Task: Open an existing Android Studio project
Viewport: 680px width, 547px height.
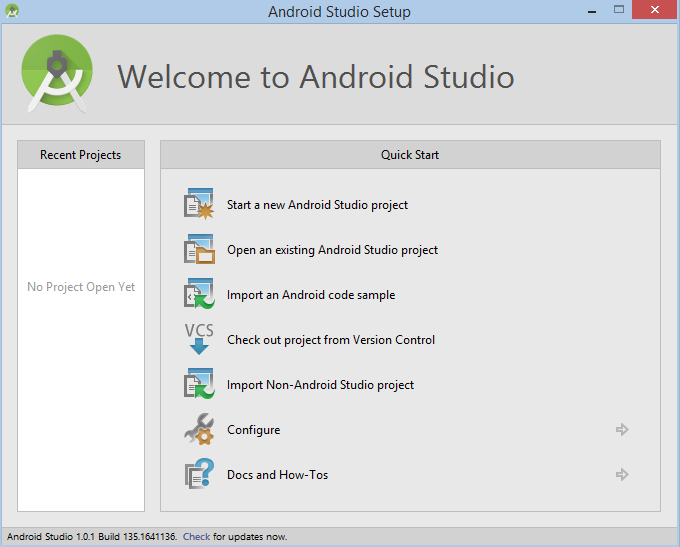Action: click(332, 250)
